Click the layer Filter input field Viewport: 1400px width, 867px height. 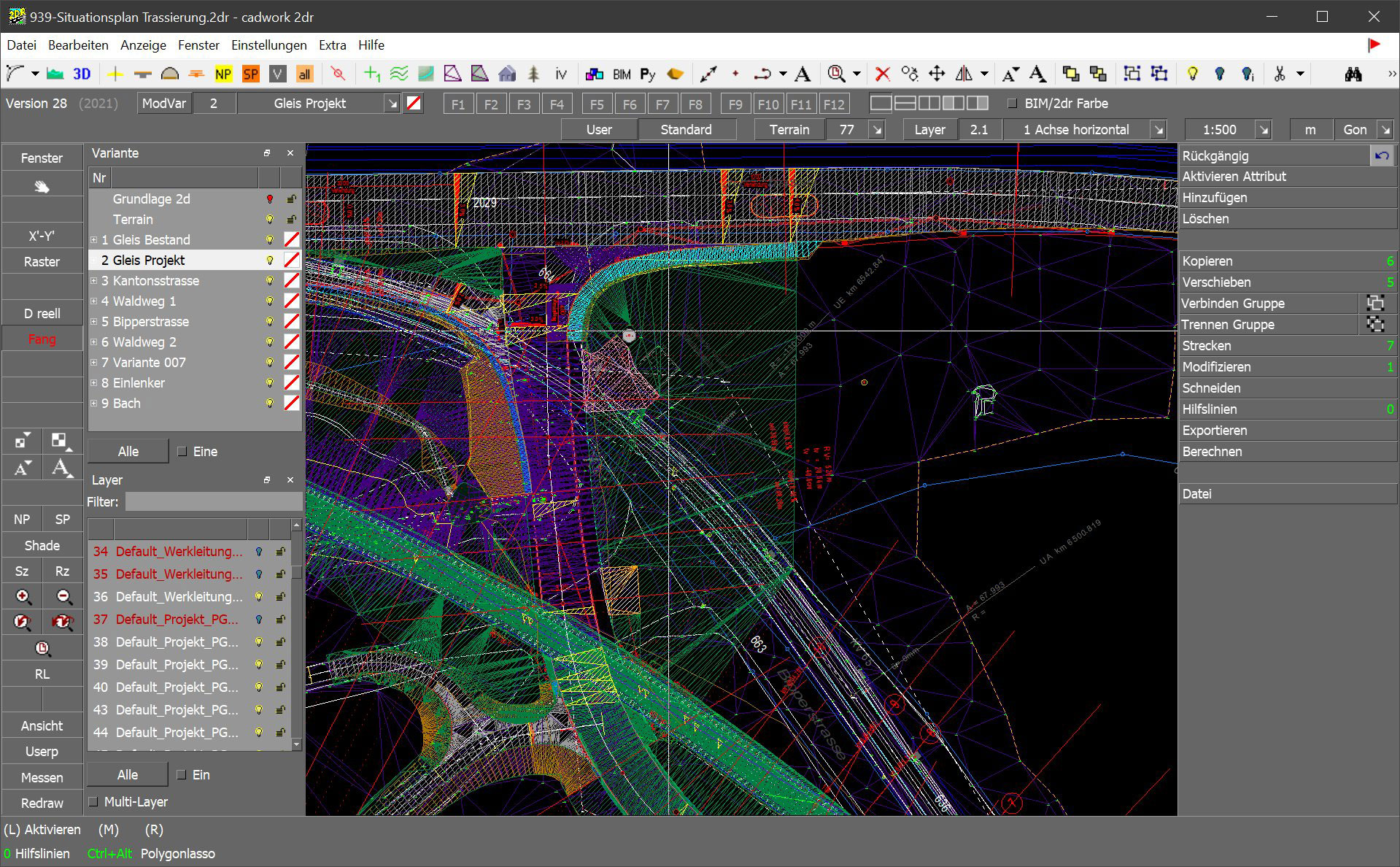pyautogui.click(x=213, y=502)
